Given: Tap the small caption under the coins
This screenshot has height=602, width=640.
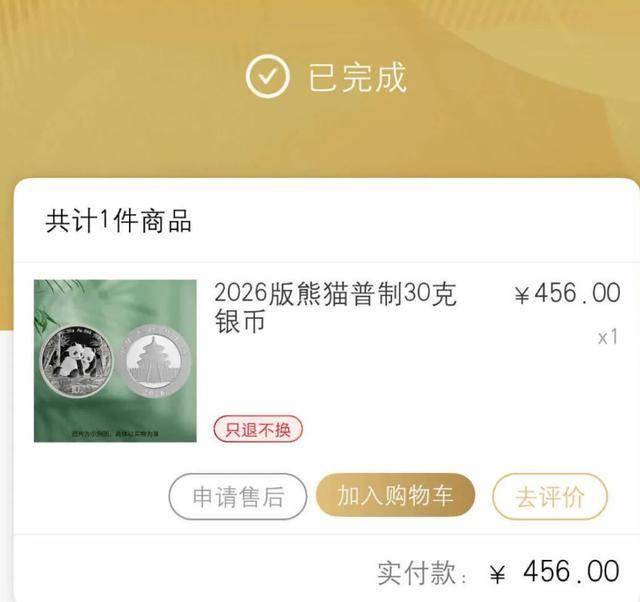Looking at the screenshot, I should click(116, 433).
